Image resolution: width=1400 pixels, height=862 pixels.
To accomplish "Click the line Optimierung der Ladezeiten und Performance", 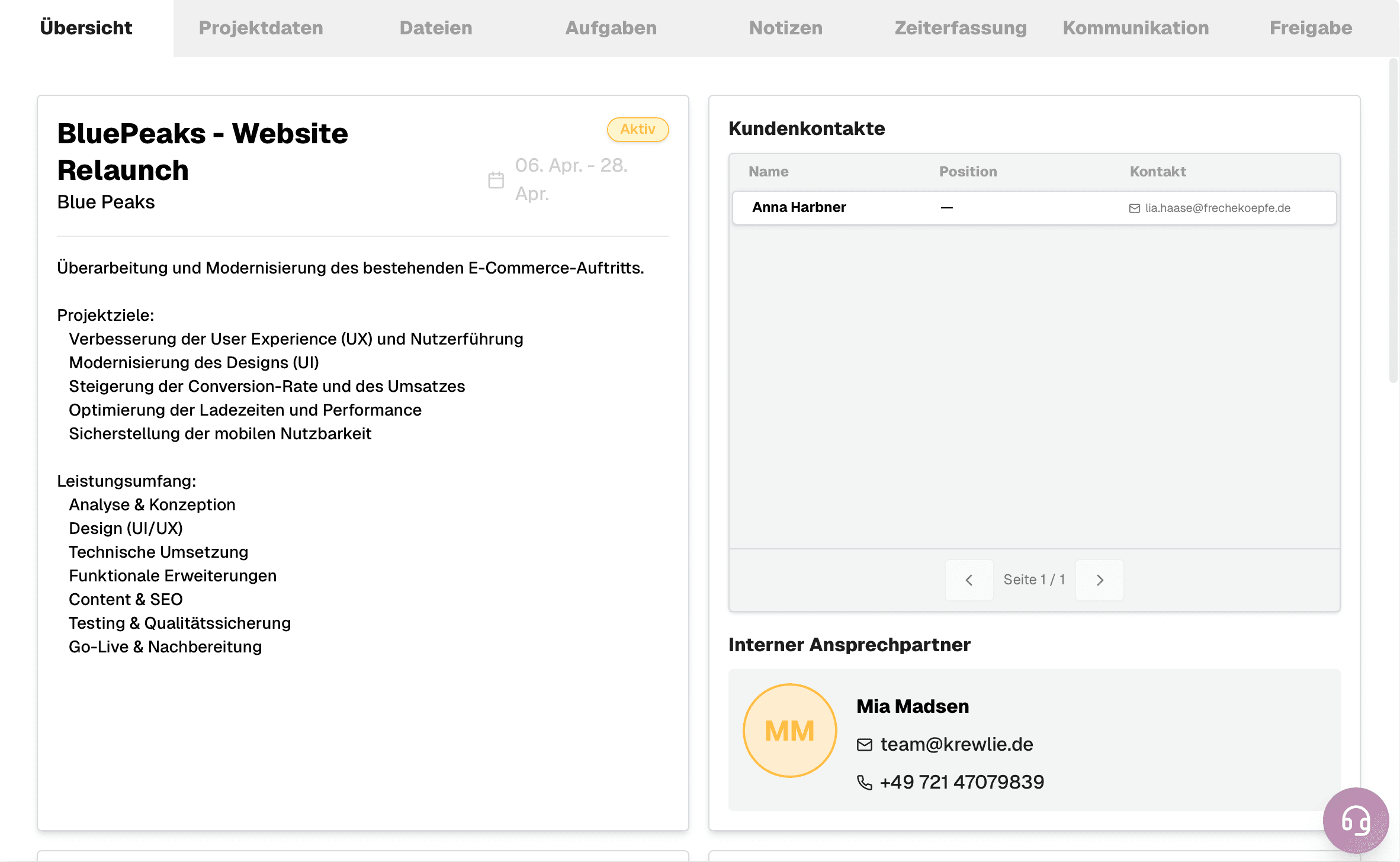I will [245, 410].
